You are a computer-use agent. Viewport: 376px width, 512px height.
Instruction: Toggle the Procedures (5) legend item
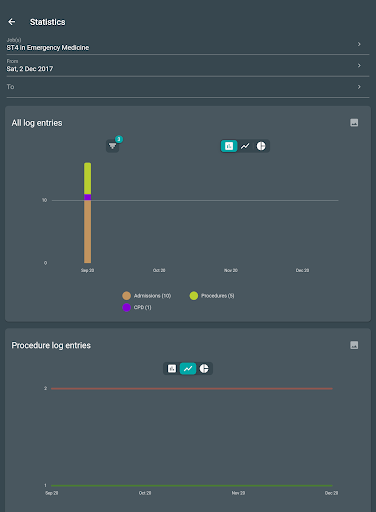[212, 296]
